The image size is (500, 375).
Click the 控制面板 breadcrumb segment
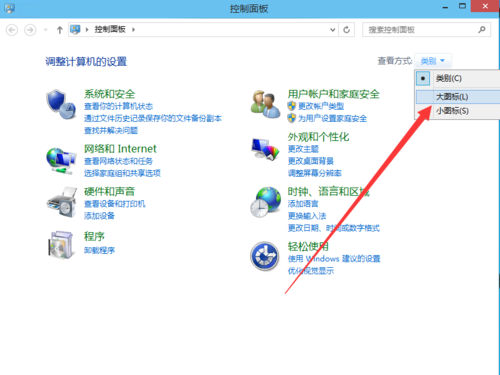coord(110,29)
